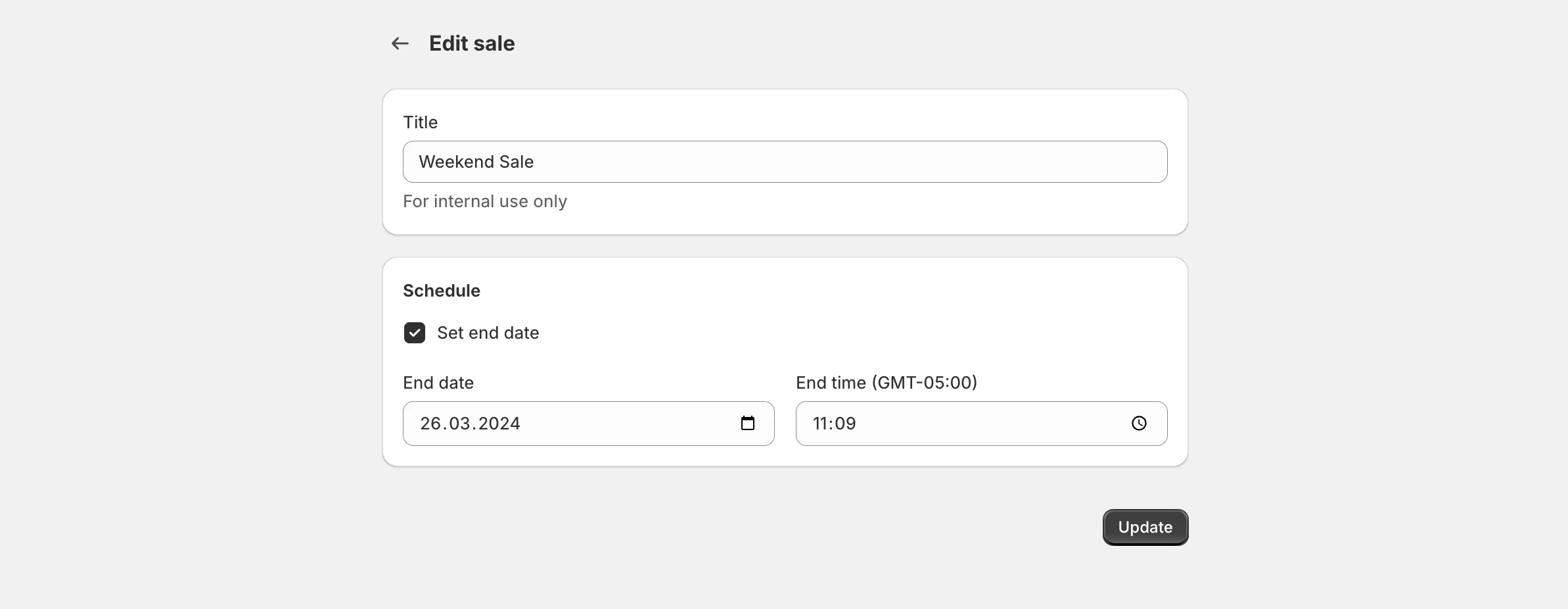1568x609 pixels.
Task: Click the Title field with Weekend Sale
Action: tap(785, 162)
